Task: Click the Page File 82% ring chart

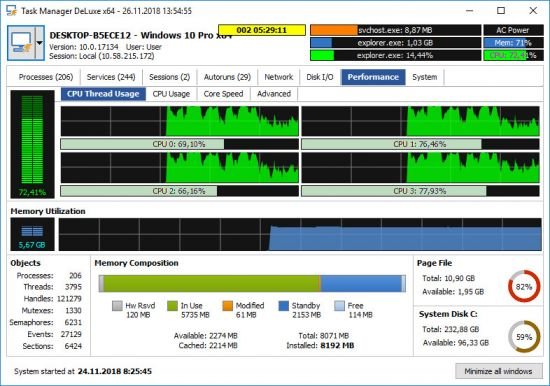Action: (x=524, y=286)
